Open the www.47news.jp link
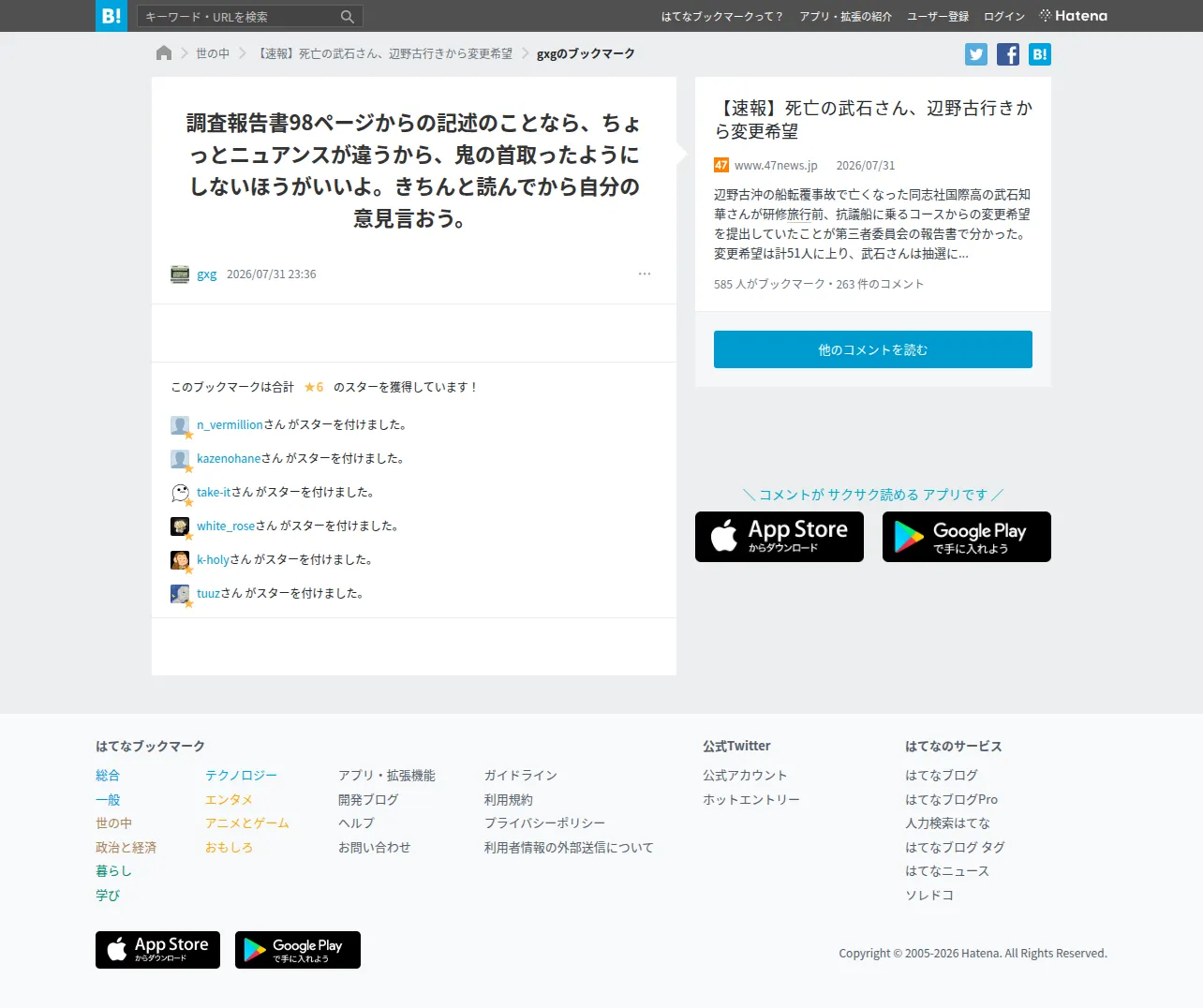Viewport: 1203px width, 1008px height. [776, 166]
